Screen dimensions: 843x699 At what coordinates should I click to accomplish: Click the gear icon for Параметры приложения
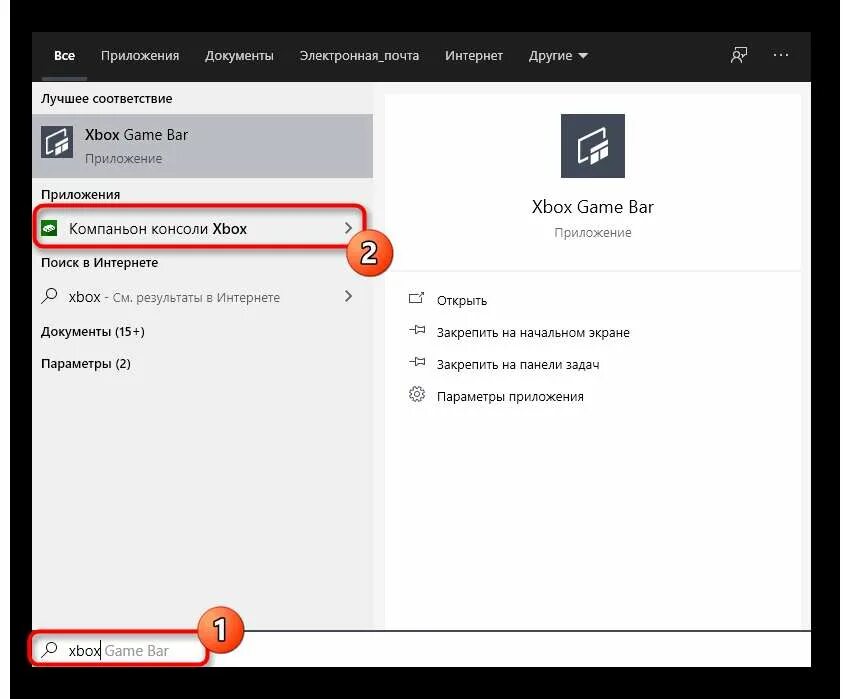click(x=417, y=394)
